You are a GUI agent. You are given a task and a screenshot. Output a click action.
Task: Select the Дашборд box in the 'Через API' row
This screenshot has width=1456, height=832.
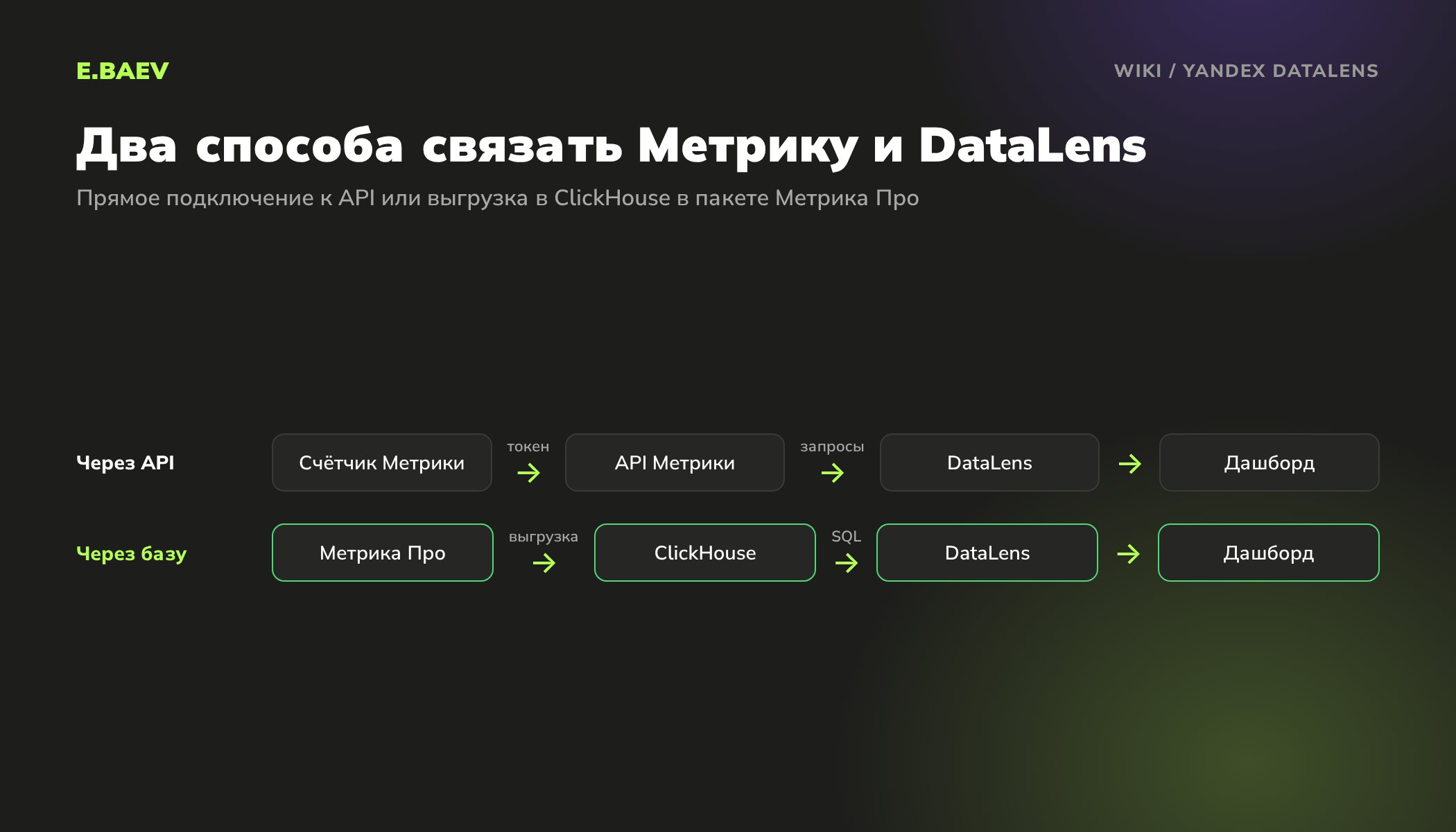[x=1269, y=462]
